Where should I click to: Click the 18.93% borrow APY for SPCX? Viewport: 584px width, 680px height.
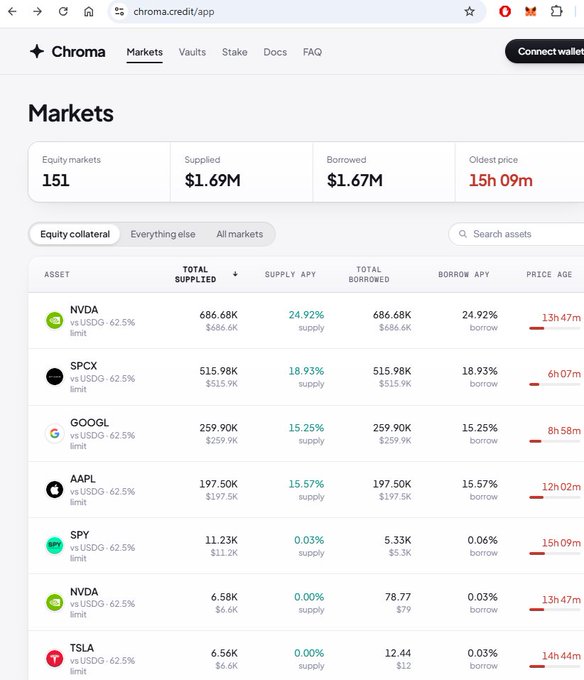click(x=480, y=371)
